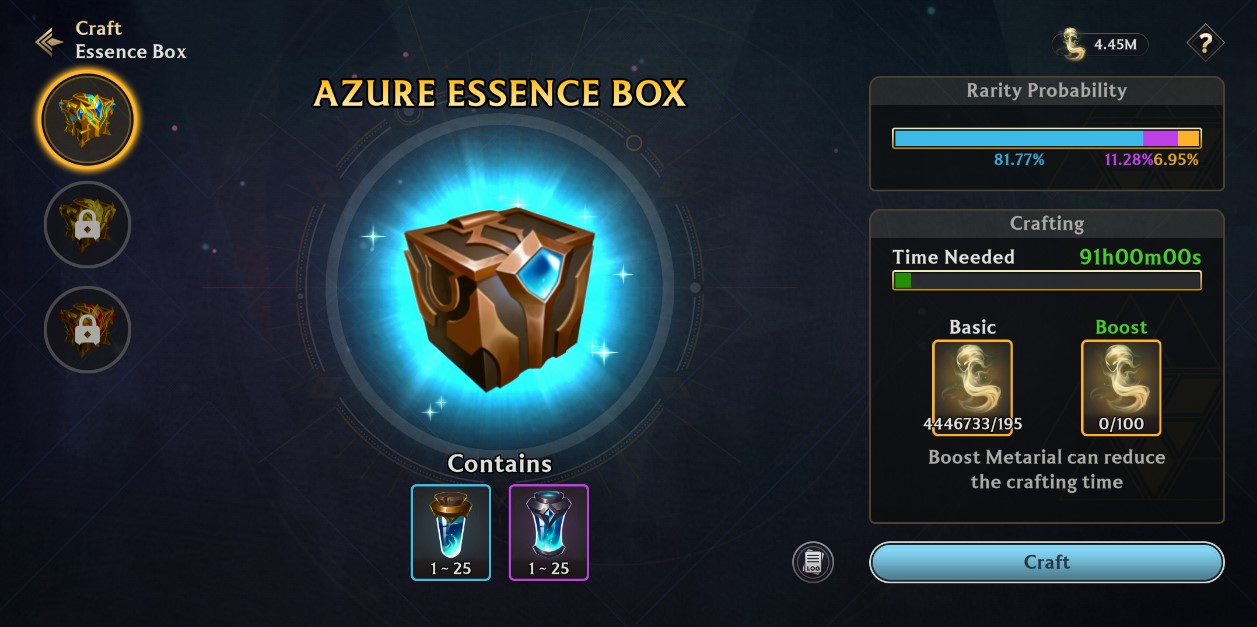Click the Rarity Probability header

point(1047,90)
